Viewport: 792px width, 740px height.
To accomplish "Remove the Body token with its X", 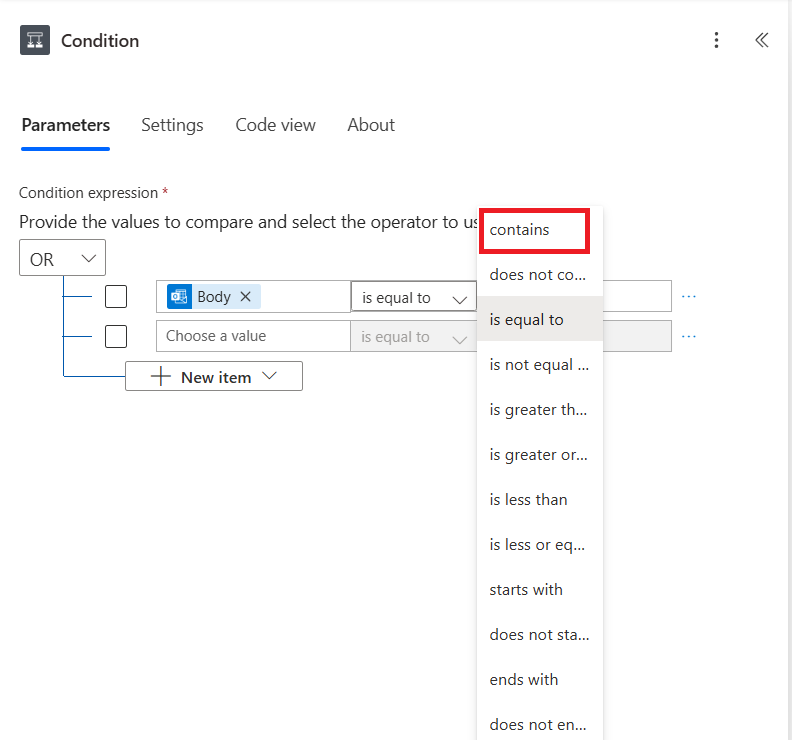I will point(245,297).
